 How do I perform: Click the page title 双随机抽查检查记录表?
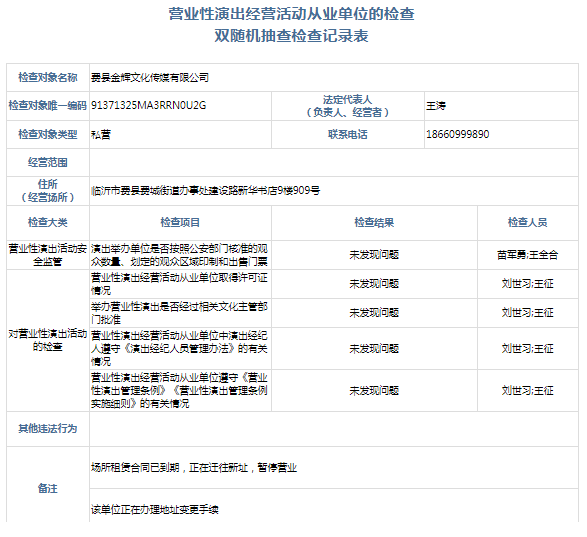pos(291,36)
